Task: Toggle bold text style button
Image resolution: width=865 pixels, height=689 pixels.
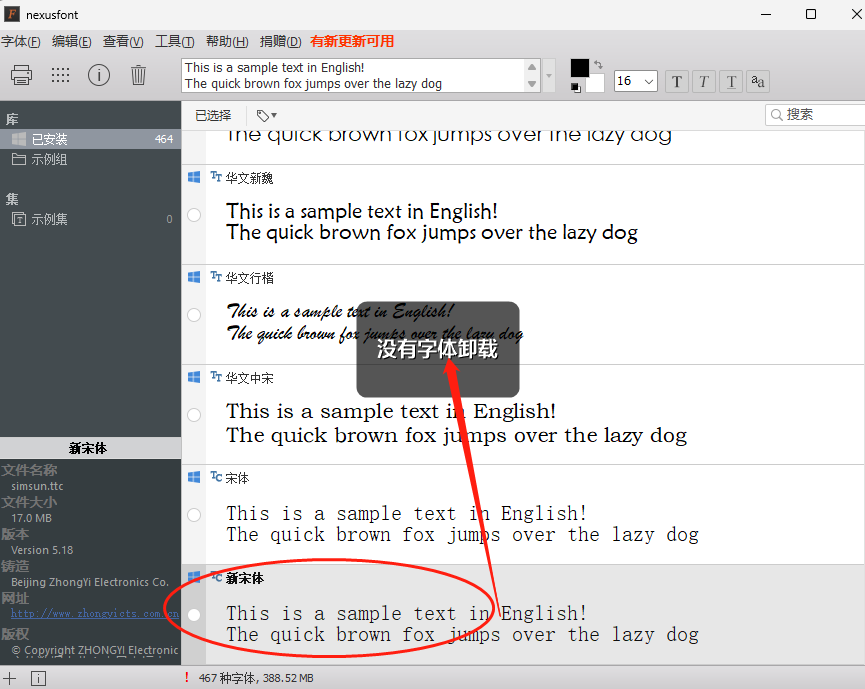Action: click(x=677, y=81)
